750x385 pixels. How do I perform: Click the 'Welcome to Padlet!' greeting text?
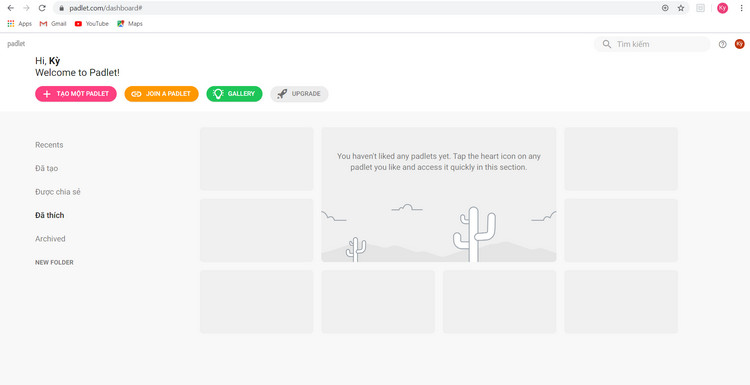tap(77, 73)
